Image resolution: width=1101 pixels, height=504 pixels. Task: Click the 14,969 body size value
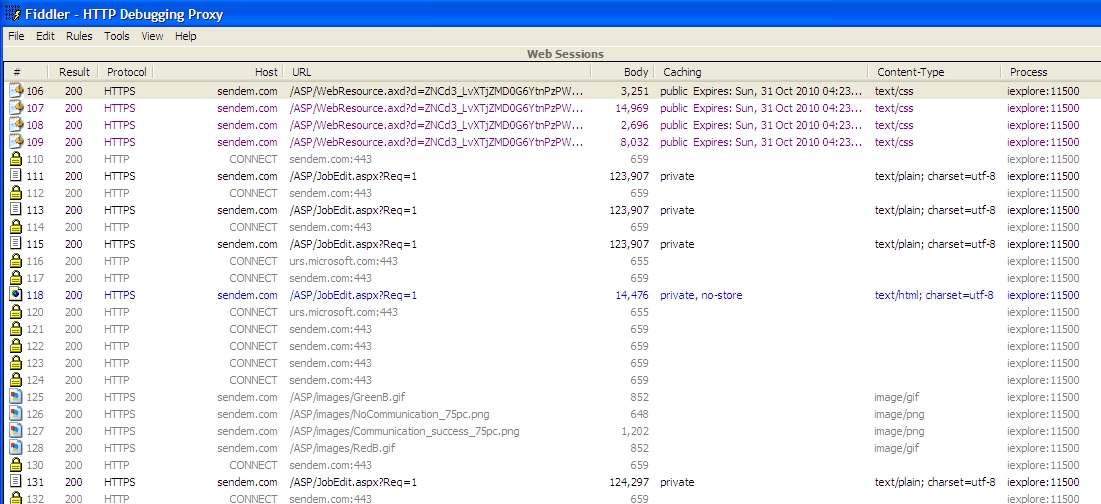632,108
